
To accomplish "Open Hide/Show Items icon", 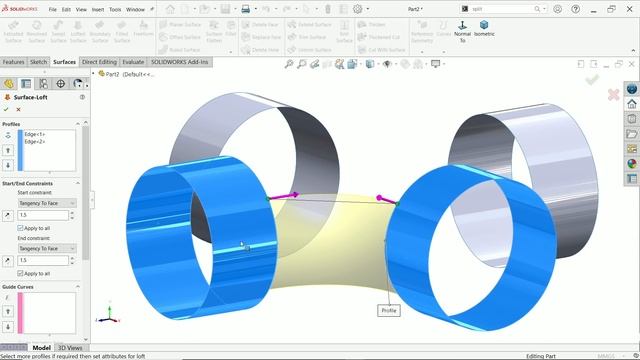I will click(x=388, y=64).
